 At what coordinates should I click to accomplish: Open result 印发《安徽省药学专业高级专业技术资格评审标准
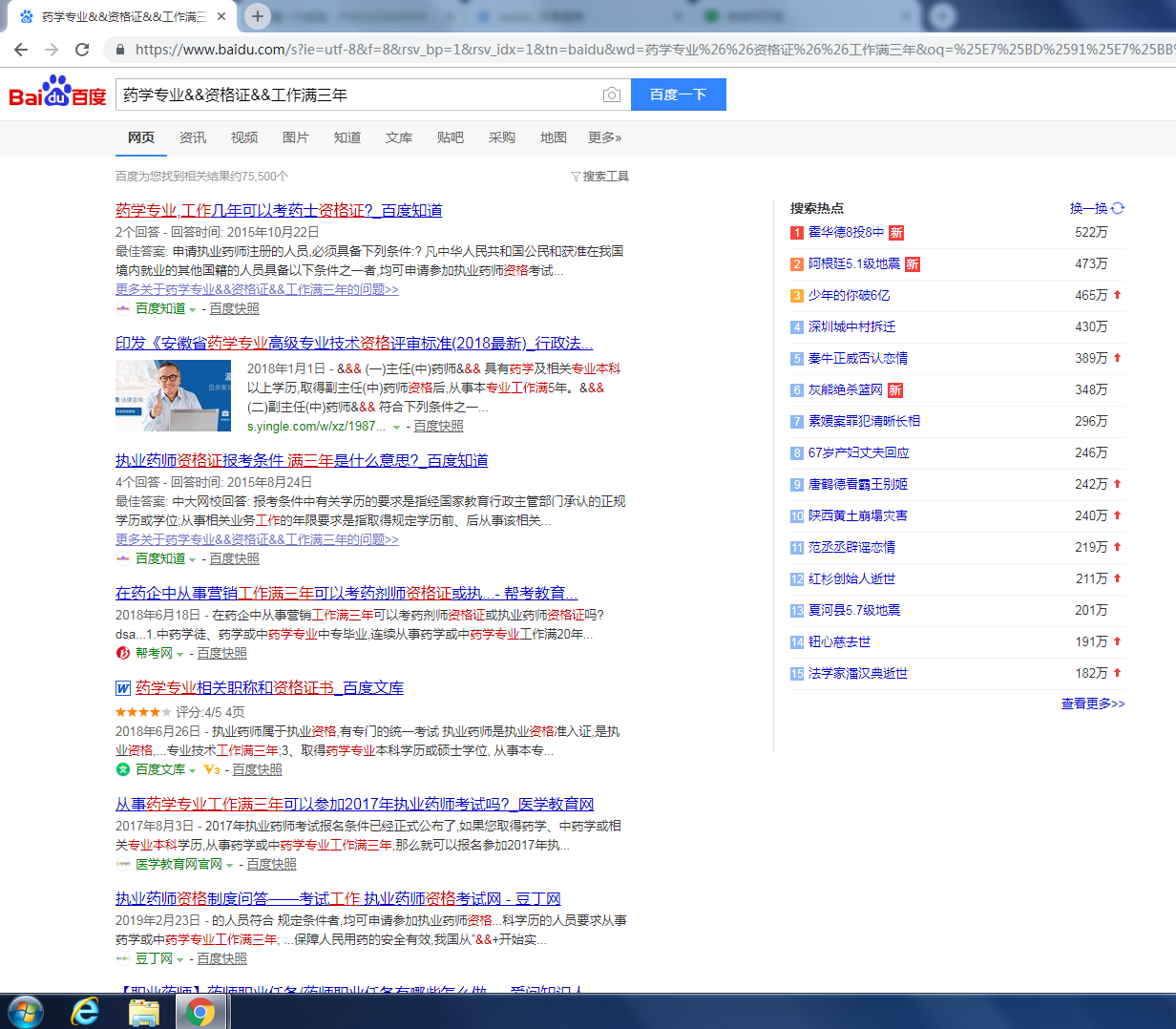(x=354, y=344)
